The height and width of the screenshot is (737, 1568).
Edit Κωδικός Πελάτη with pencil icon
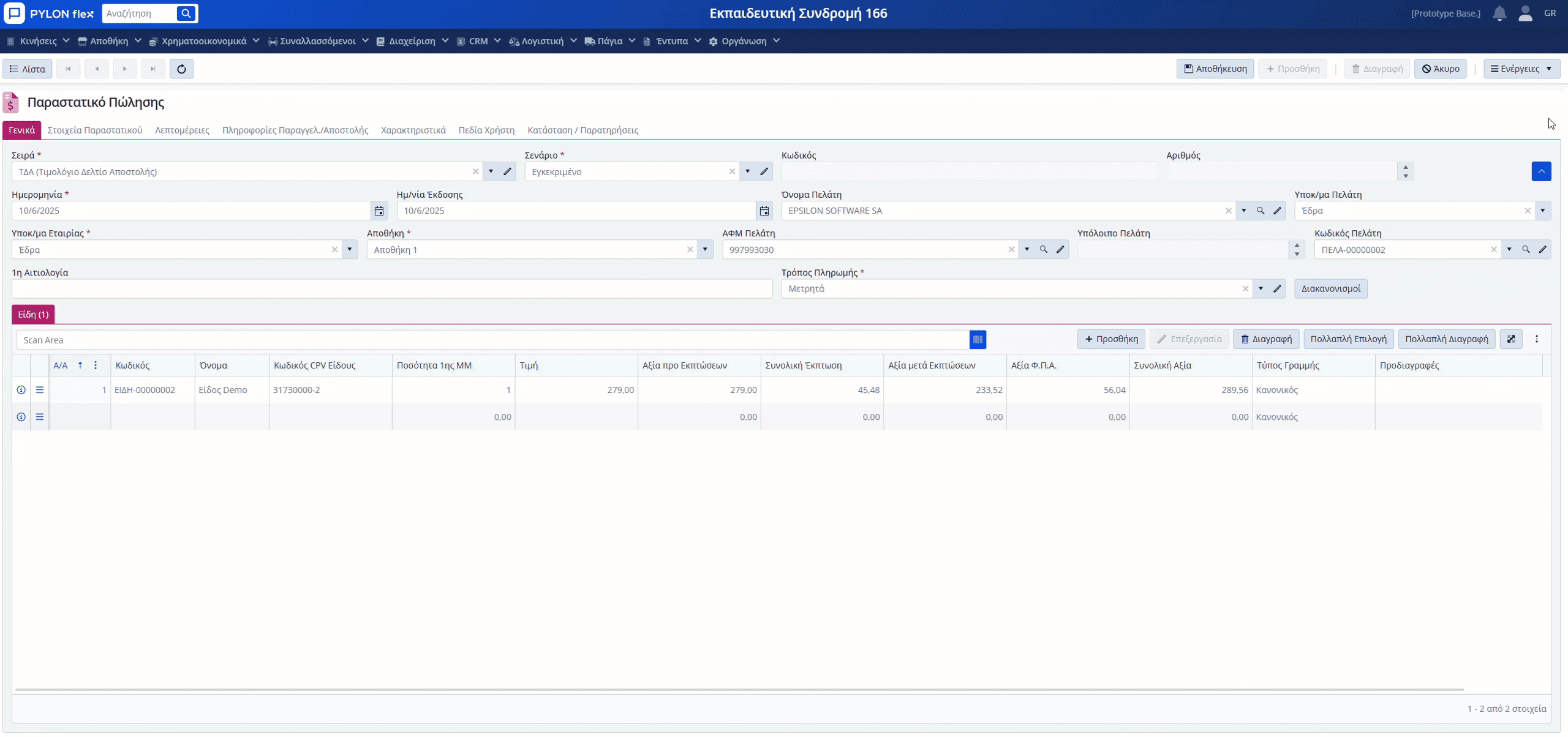[1542, 250]
